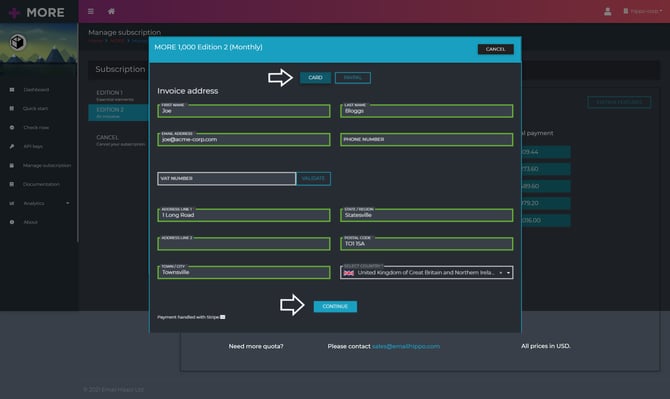Click the CONTINUE button

click(335, 306)
